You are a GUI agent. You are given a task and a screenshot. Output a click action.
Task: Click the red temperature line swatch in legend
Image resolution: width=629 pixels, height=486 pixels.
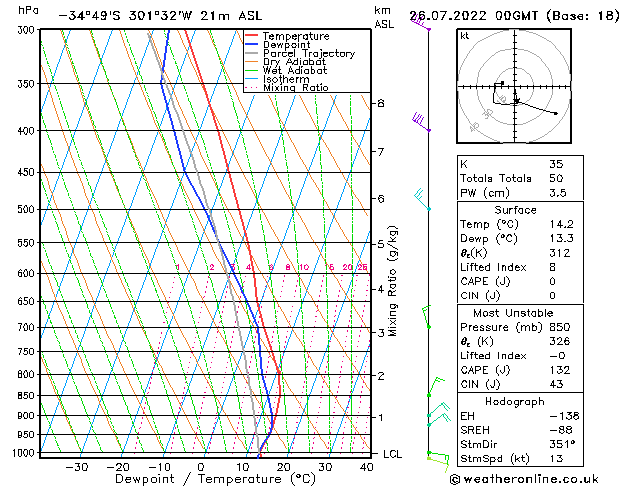(252, 36)
